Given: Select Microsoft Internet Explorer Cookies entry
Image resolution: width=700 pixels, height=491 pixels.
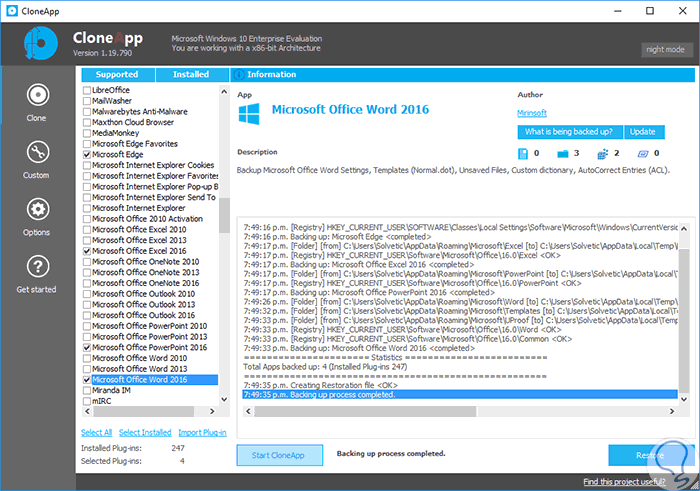Looking at the screenshot, I should click(153, 165).
